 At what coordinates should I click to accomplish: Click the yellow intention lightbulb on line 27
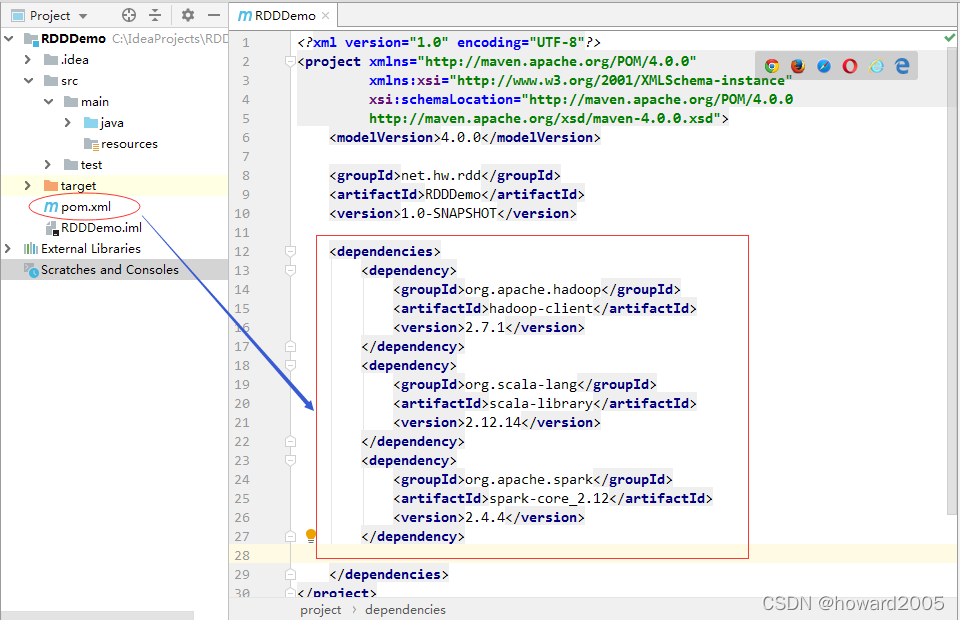tap(311, 536)
